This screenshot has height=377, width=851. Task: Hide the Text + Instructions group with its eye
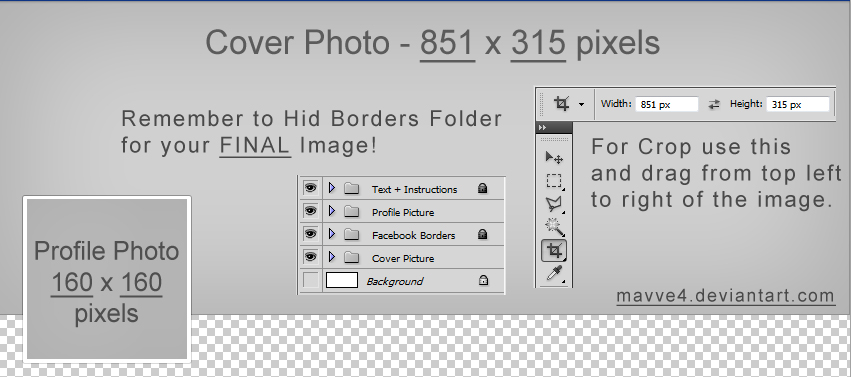(x=310, y=188)
